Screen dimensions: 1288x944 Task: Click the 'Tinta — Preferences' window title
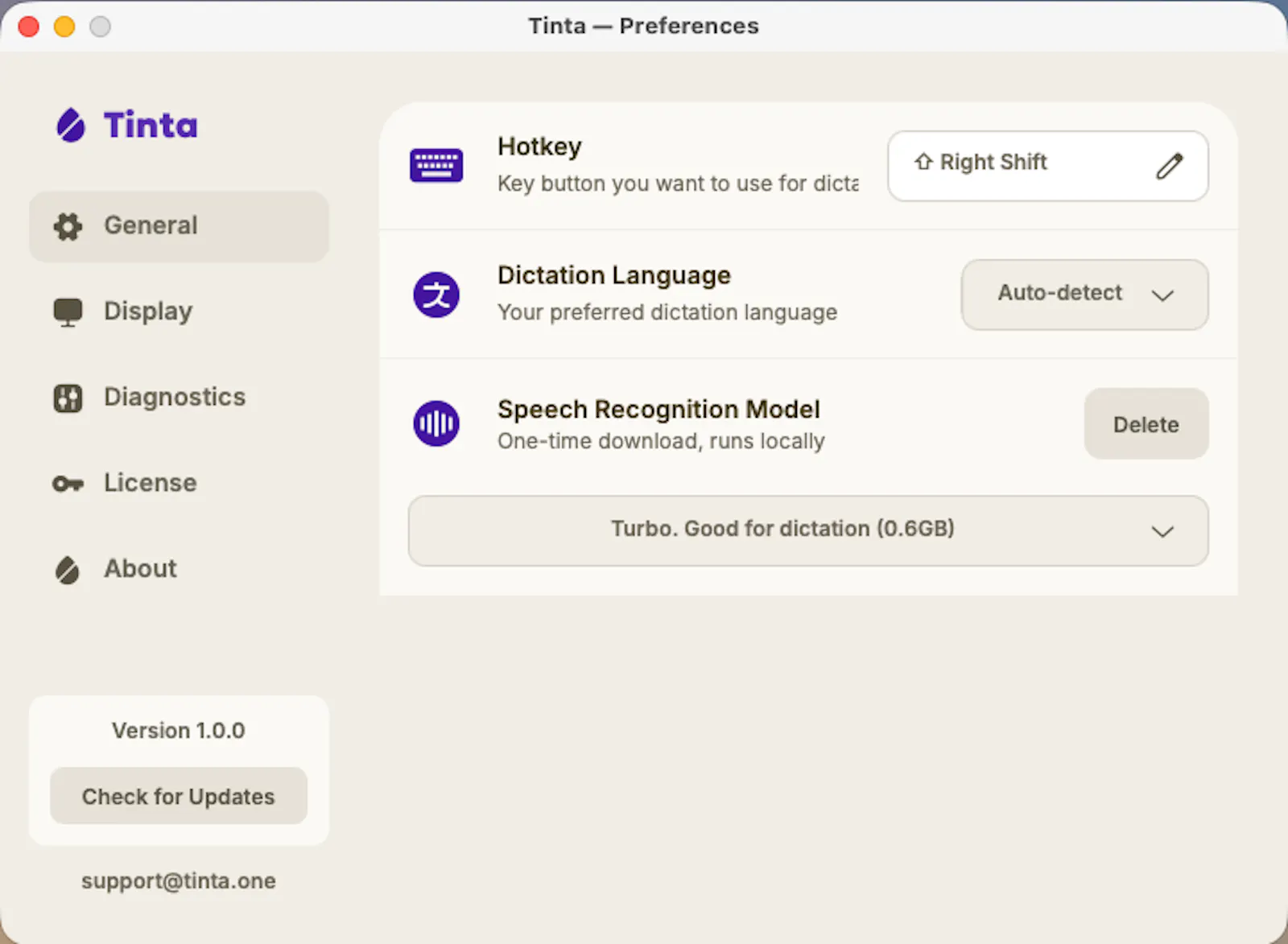643,26
